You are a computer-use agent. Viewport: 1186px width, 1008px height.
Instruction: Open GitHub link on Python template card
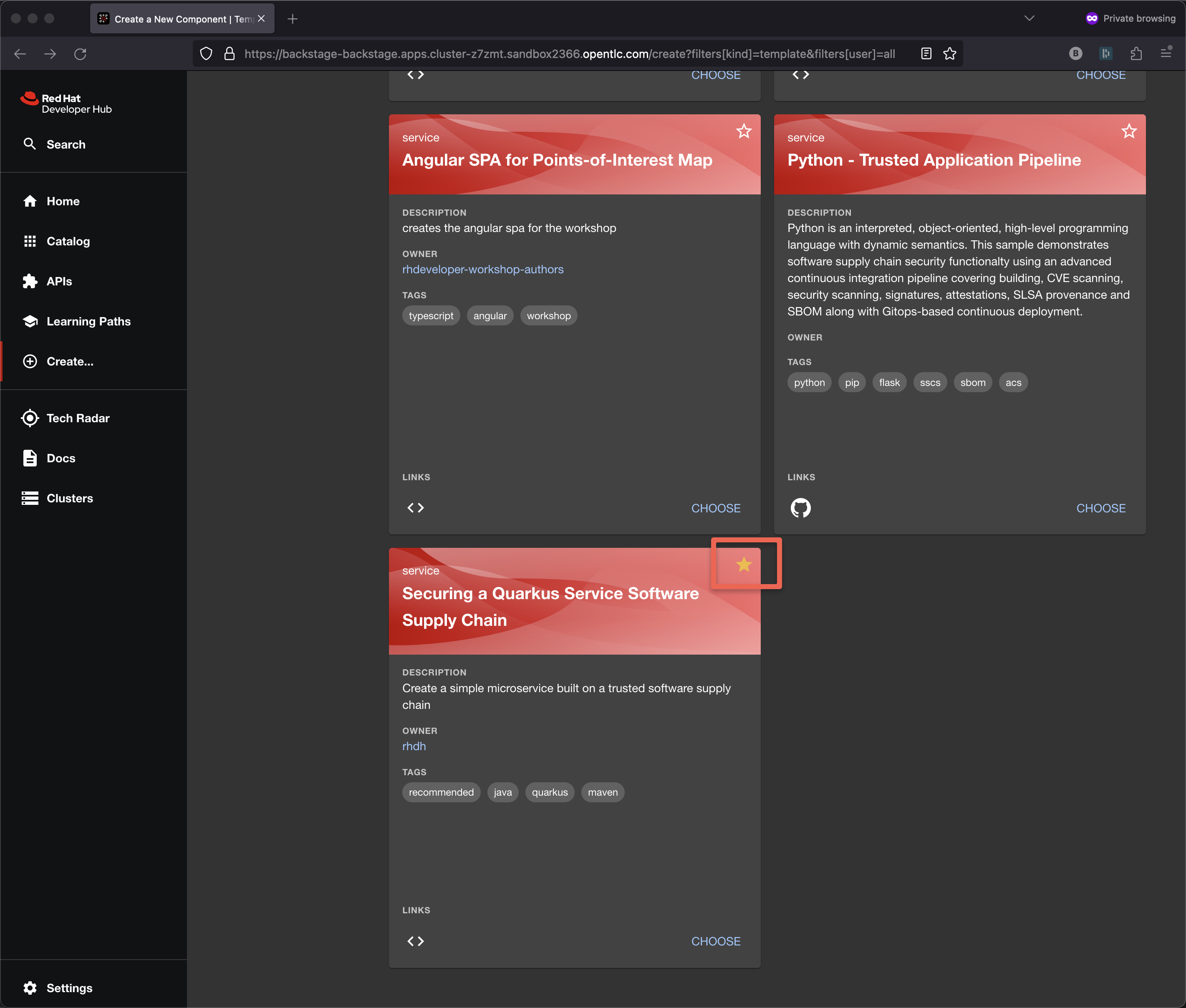(800, 507)
